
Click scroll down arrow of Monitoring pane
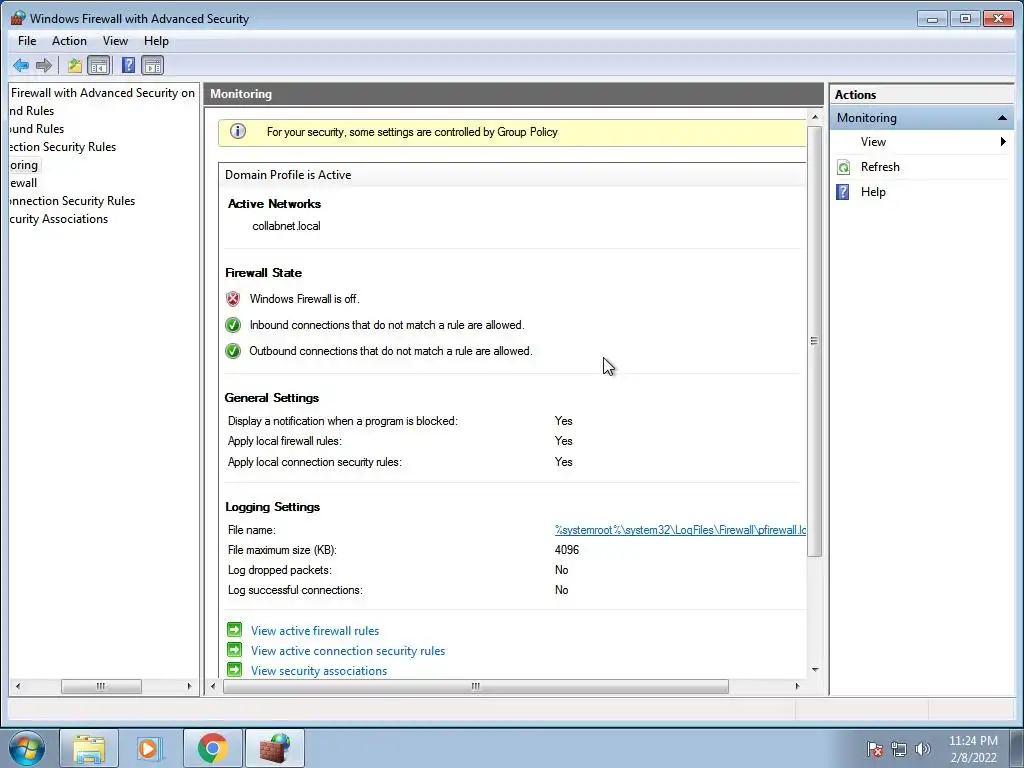tap(814, 670)
